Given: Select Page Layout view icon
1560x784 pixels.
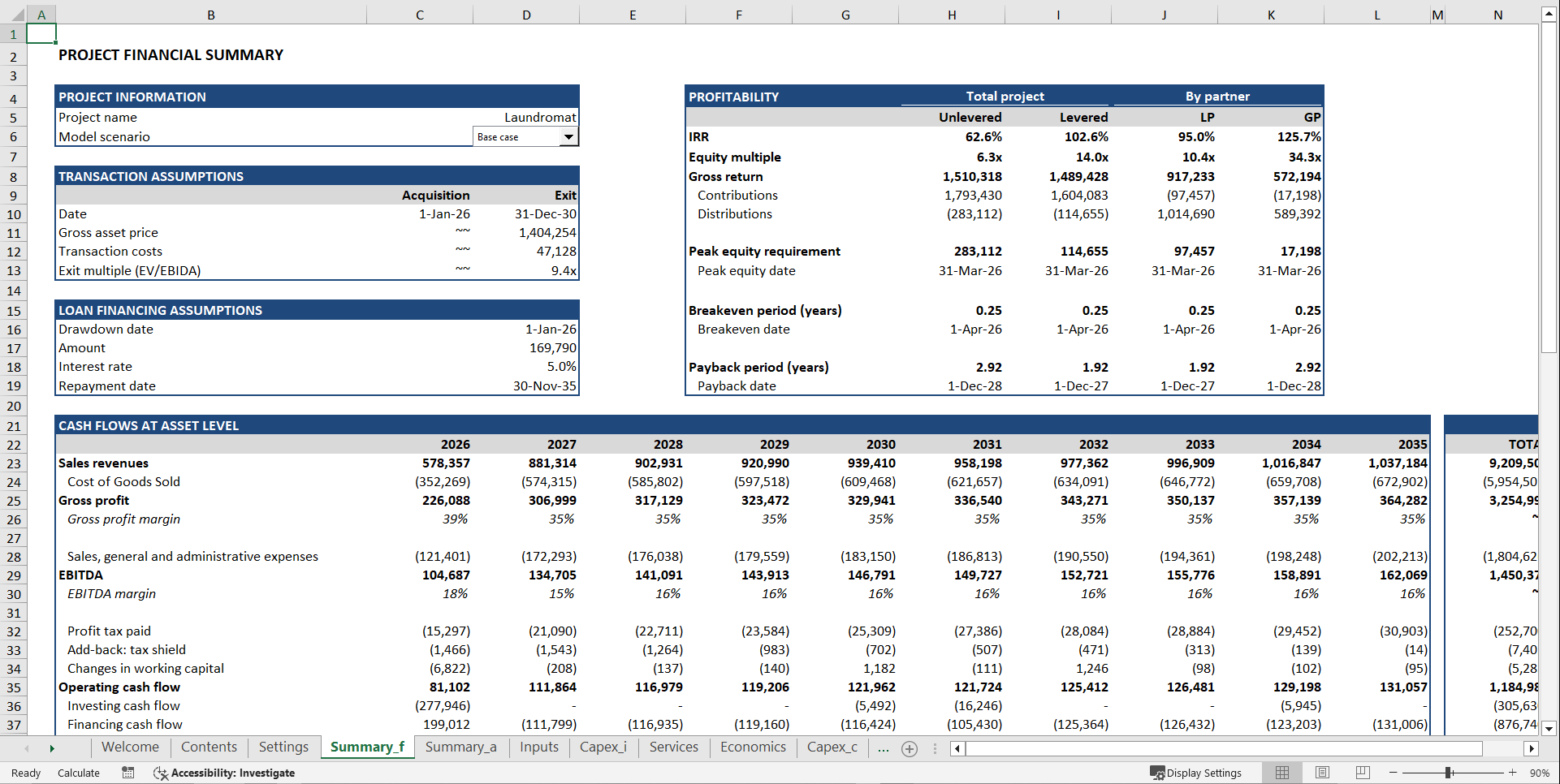Looking at the screenshot, I should 1322,772.
